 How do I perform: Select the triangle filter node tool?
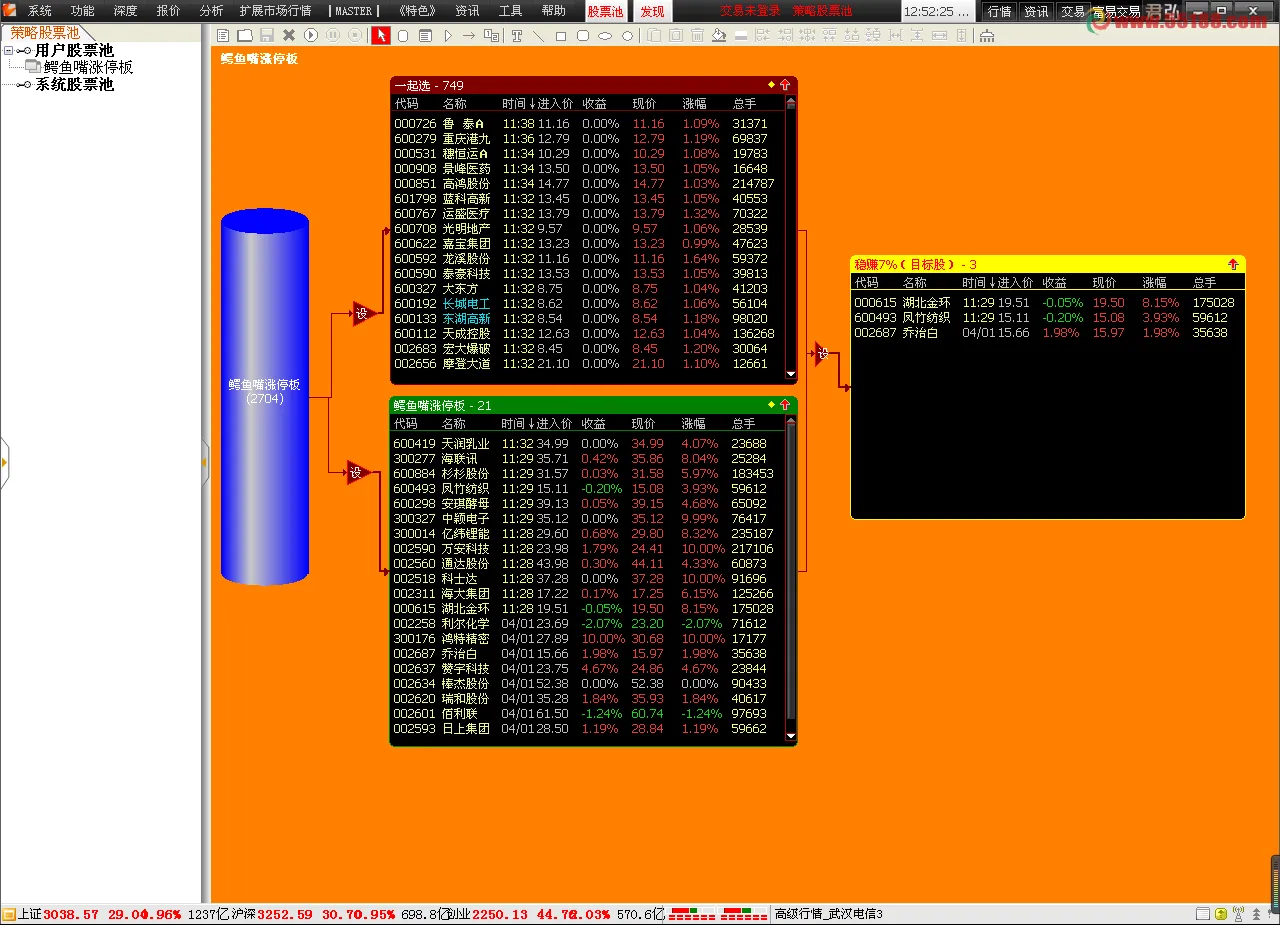(447, 35)
